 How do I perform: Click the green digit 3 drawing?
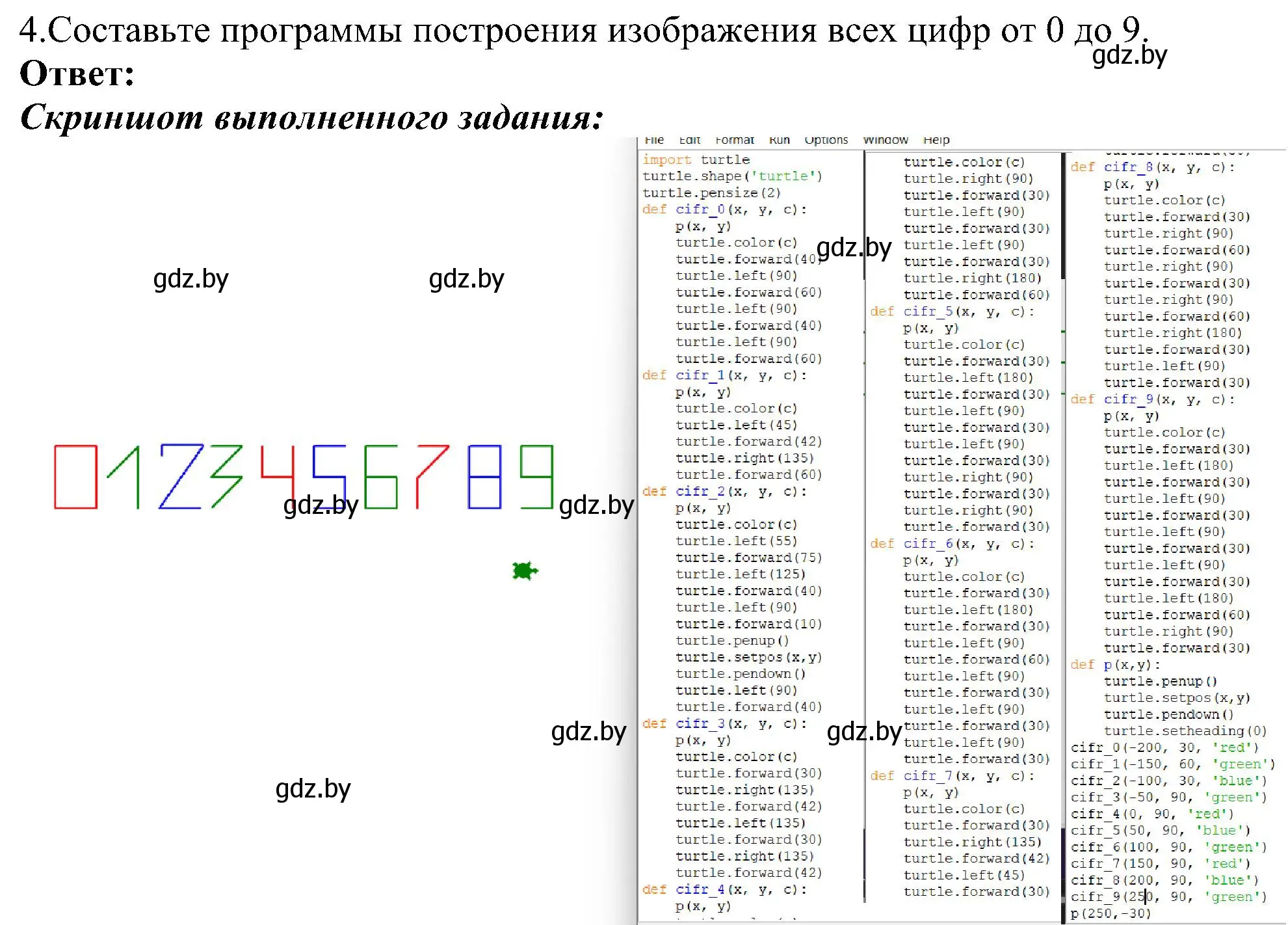226,477
